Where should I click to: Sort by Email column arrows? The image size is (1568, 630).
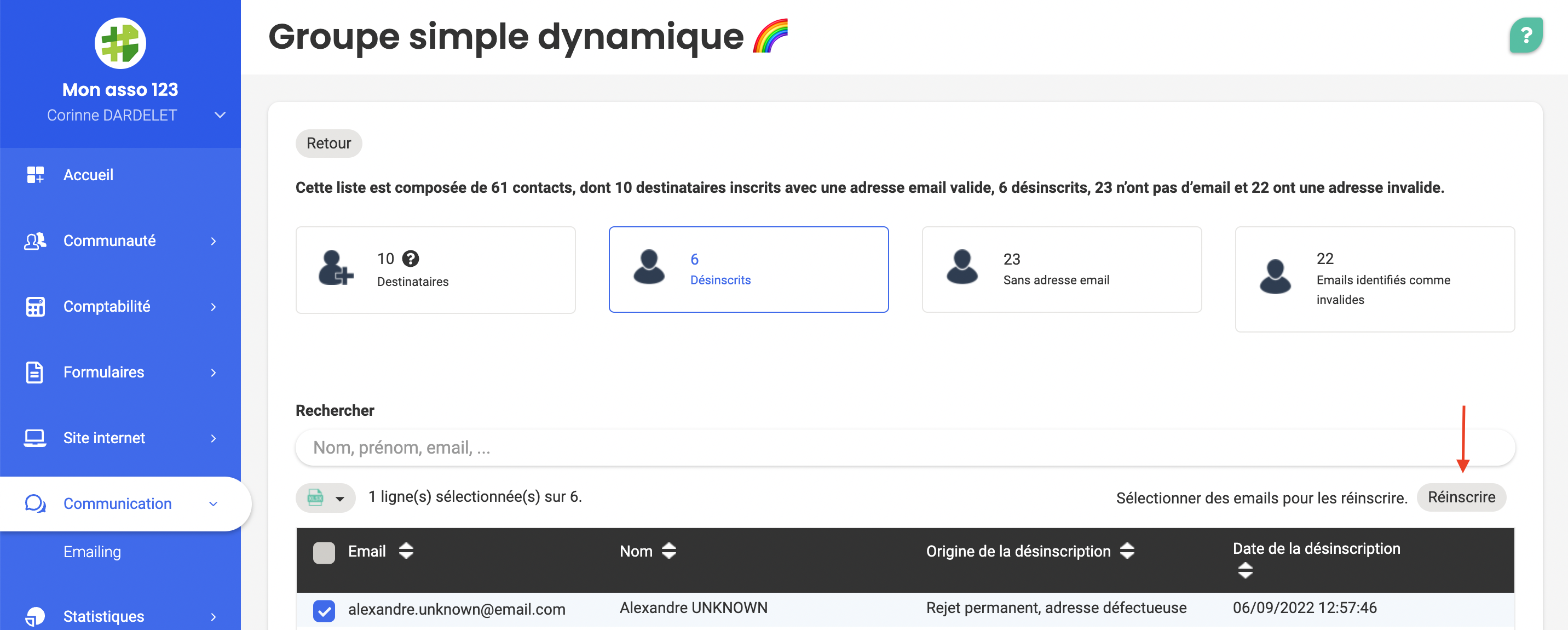tap(406, 551)
